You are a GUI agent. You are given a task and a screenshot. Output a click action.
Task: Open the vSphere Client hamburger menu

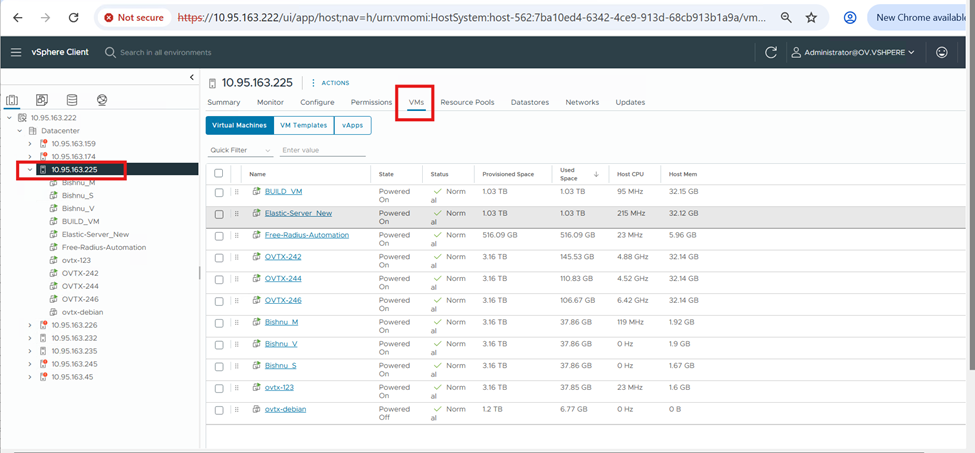point(16,52)
